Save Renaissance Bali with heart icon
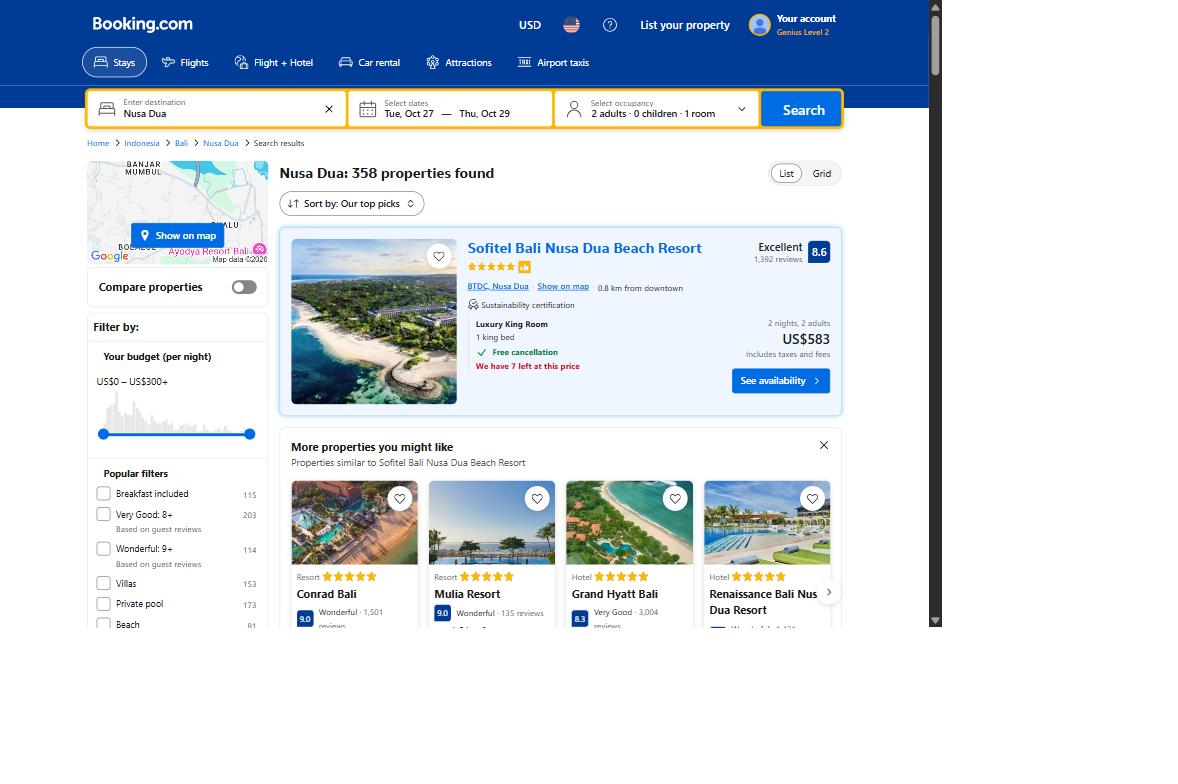1178x784 pixels. [812, 499]
